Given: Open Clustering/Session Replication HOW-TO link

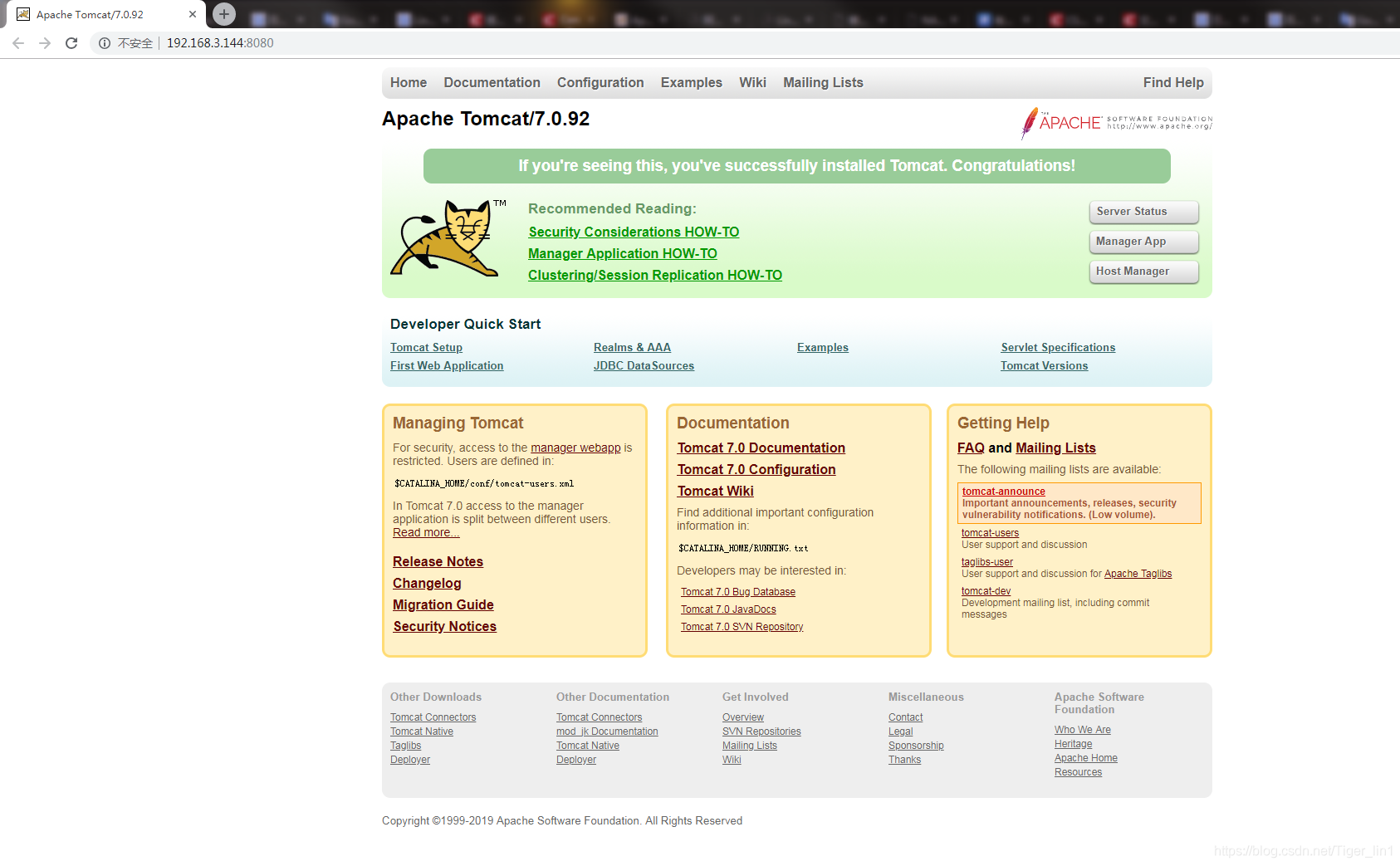Looking at the screenshot, I should click(x=655, y=276).
